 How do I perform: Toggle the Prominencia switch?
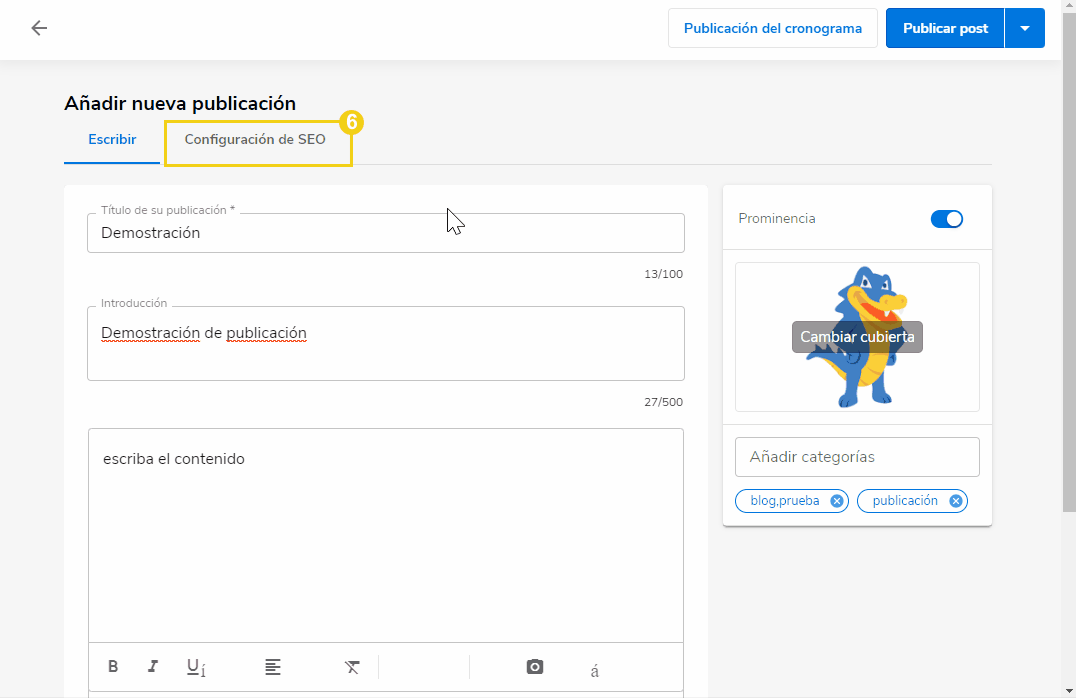tap(947, 219)
